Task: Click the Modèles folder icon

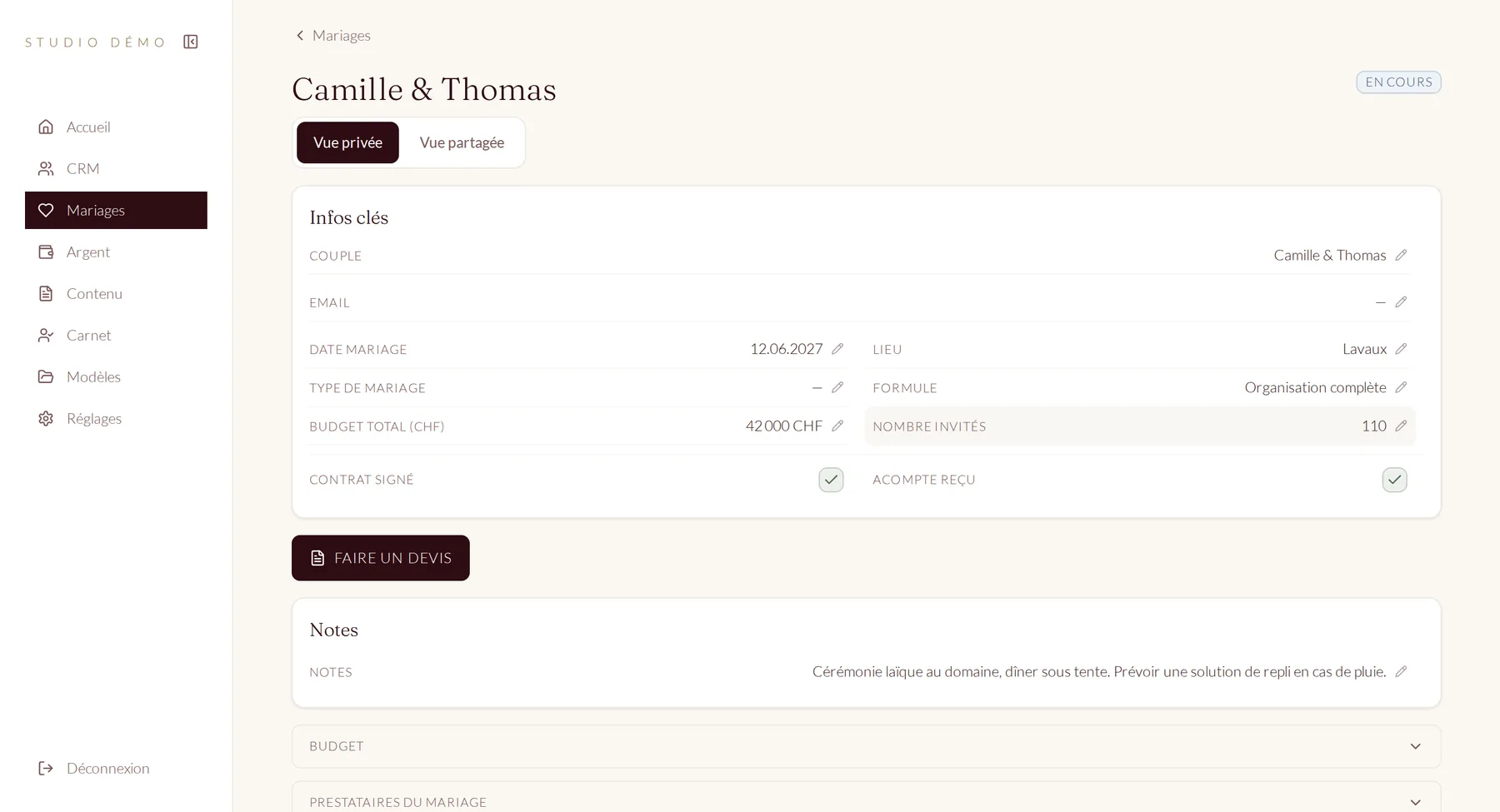Action: pos(46,376)
